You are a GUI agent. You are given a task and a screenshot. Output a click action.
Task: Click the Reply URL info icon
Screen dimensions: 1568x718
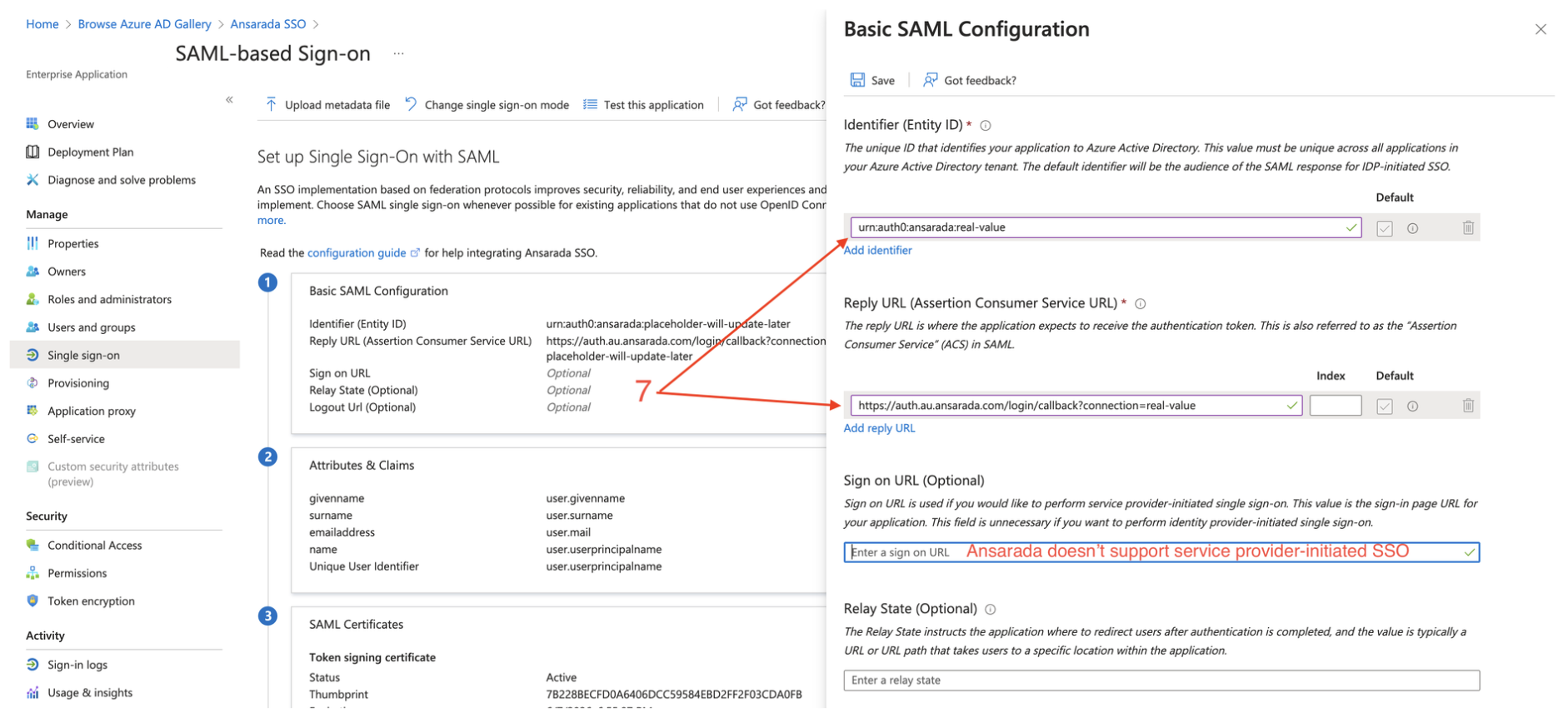[1141, 304]
